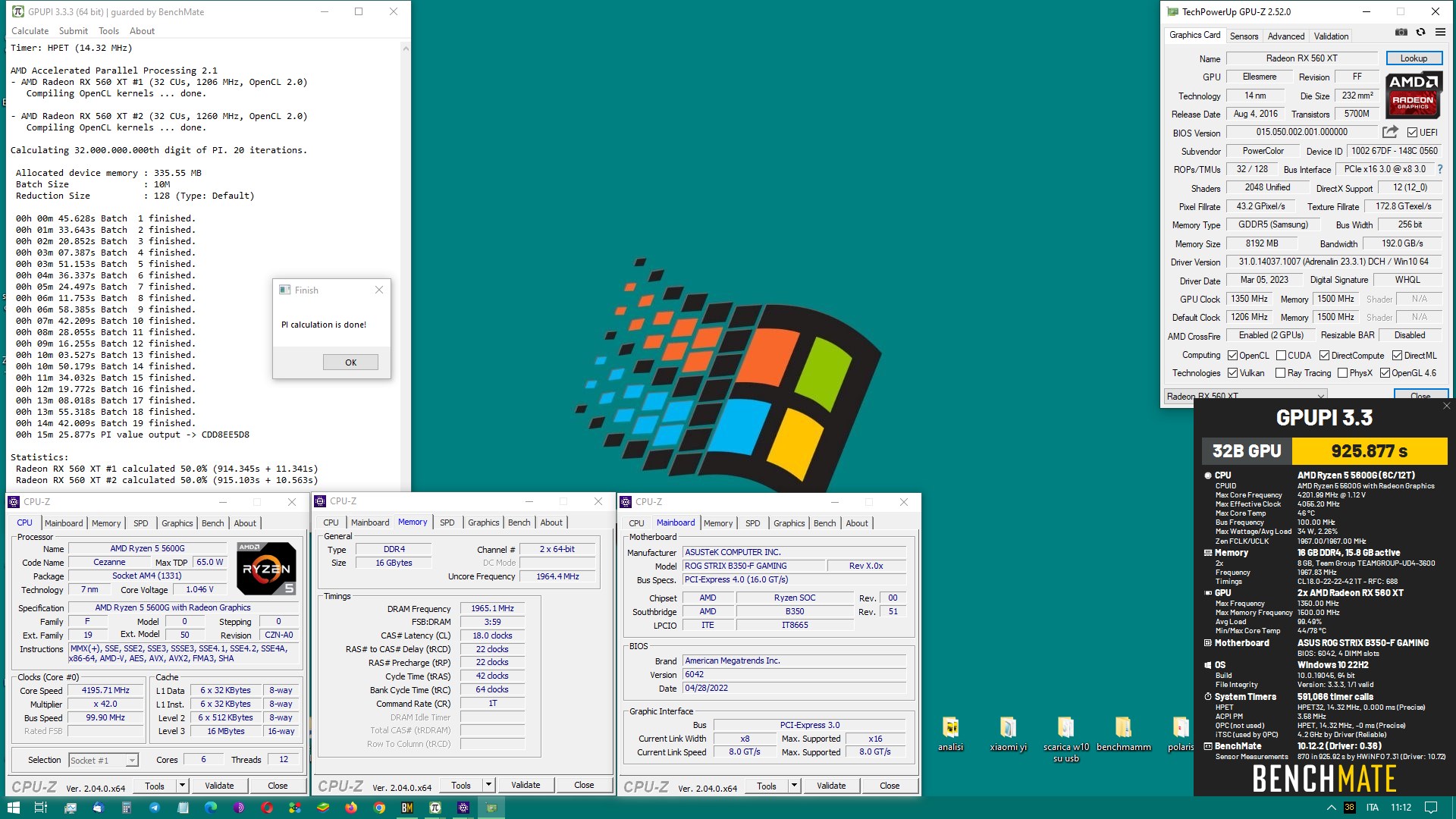Click Validate in the leftmost CPU-Z window
The image size is (1456, 819).
pos(219,786)
